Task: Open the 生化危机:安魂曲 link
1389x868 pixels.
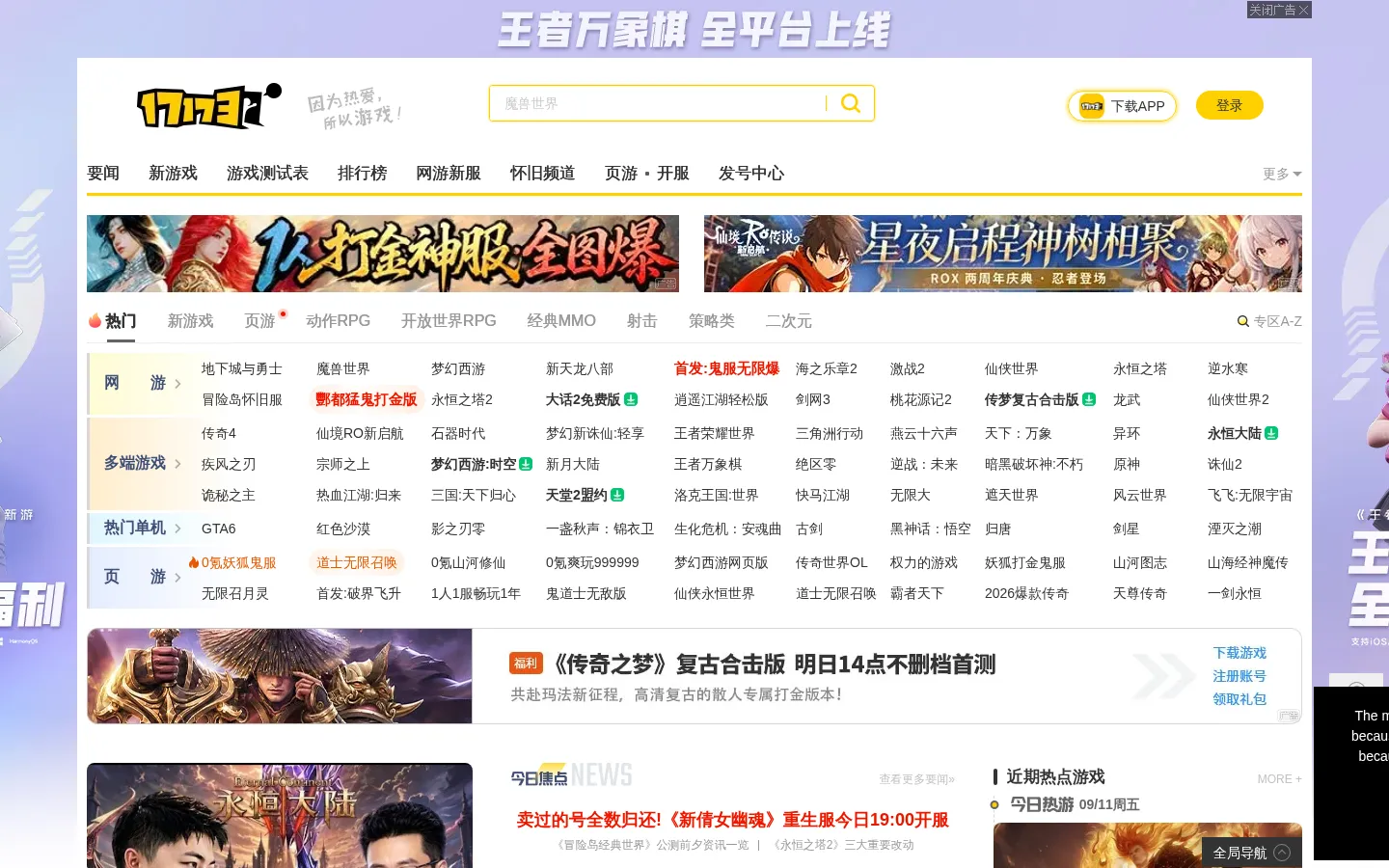Action: [727, 529]
